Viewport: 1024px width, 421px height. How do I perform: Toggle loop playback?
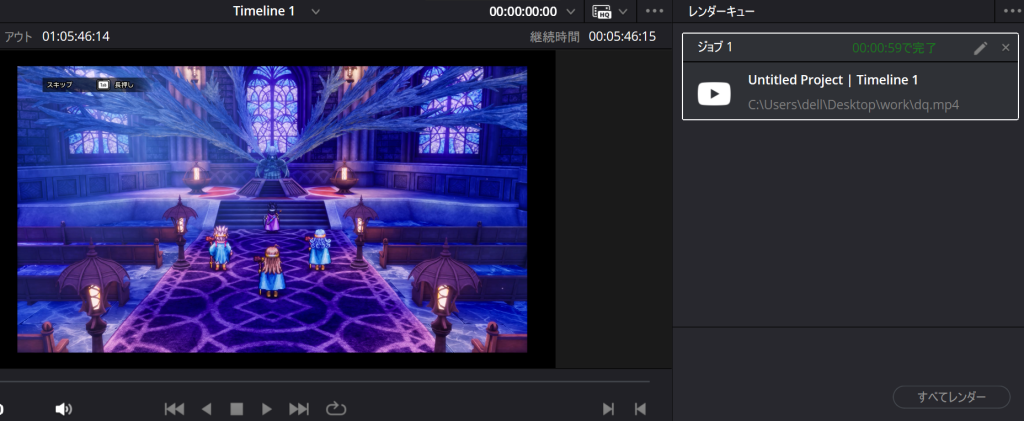[x=335, y=409]
